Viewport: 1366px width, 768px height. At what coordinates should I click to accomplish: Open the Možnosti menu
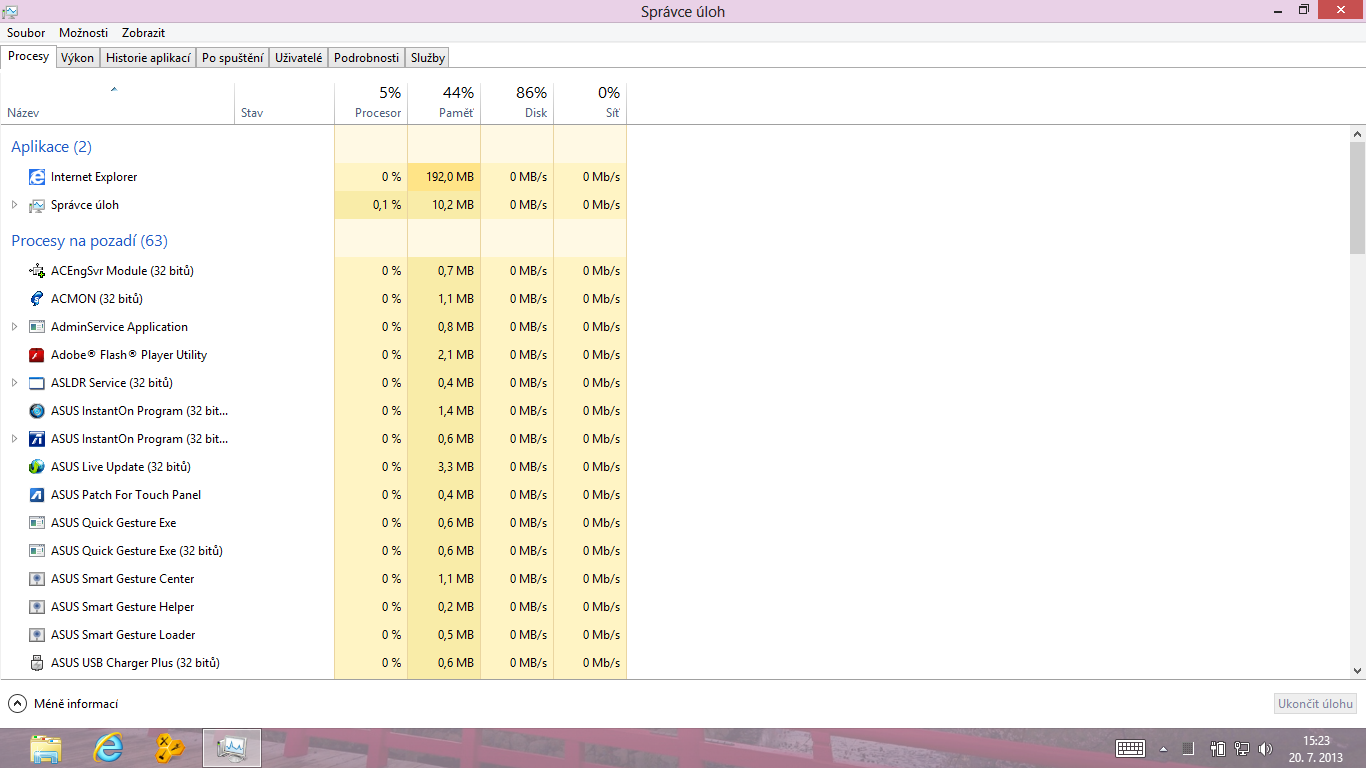[84, 33]
